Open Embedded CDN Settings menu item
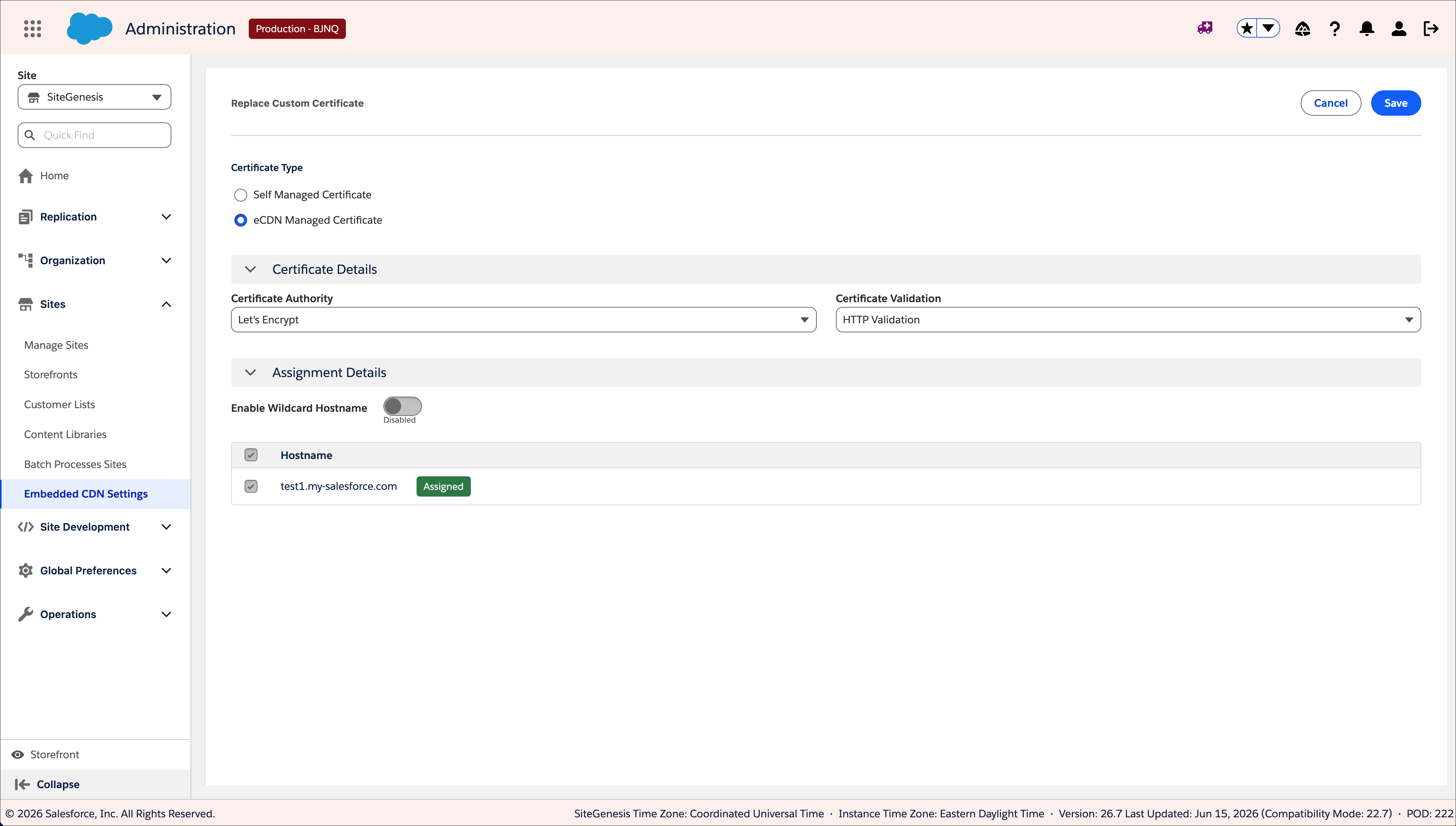Image resolution: width=1456 pixels, height=826 pixels. point(96,494)
